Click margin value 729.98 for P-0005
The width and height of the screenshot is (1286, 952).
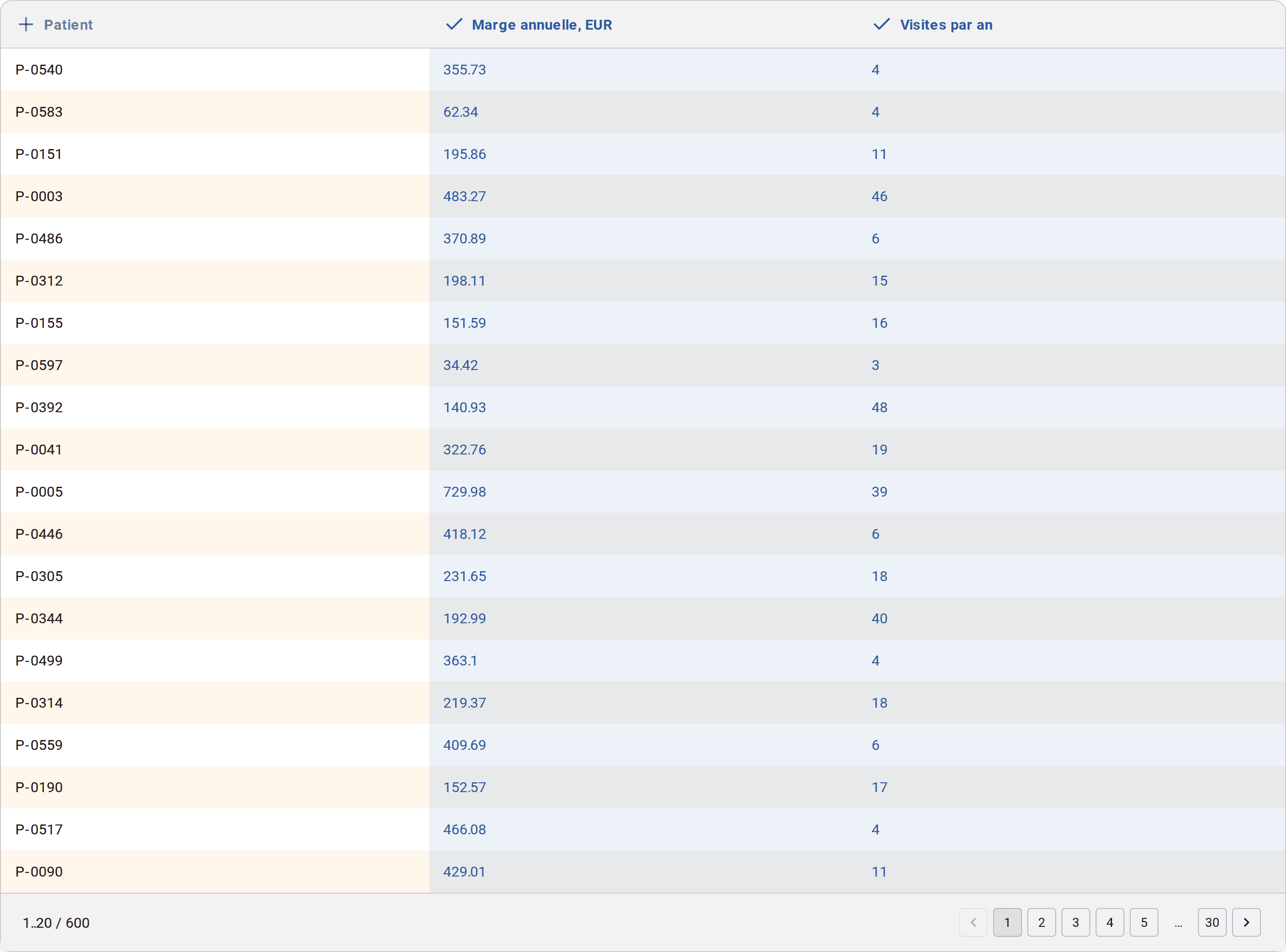coord(464,492)
